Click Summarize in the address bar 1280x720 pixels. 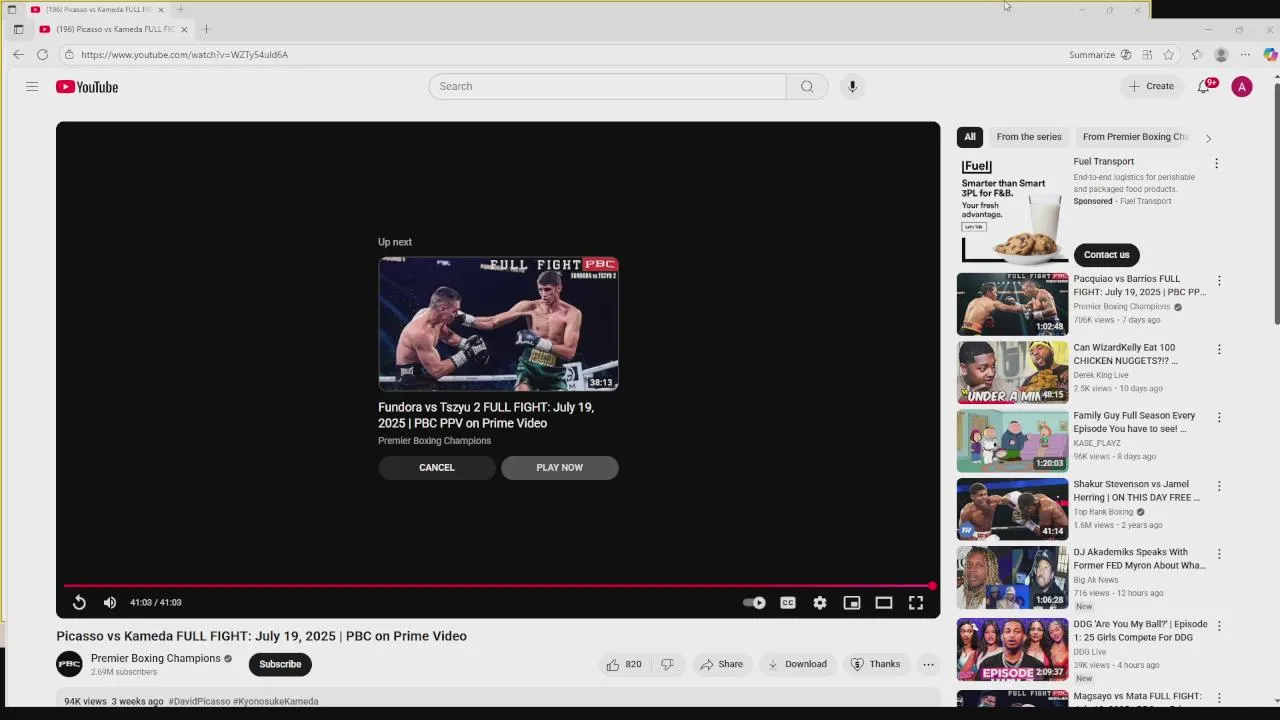(x=1092, y=55)
